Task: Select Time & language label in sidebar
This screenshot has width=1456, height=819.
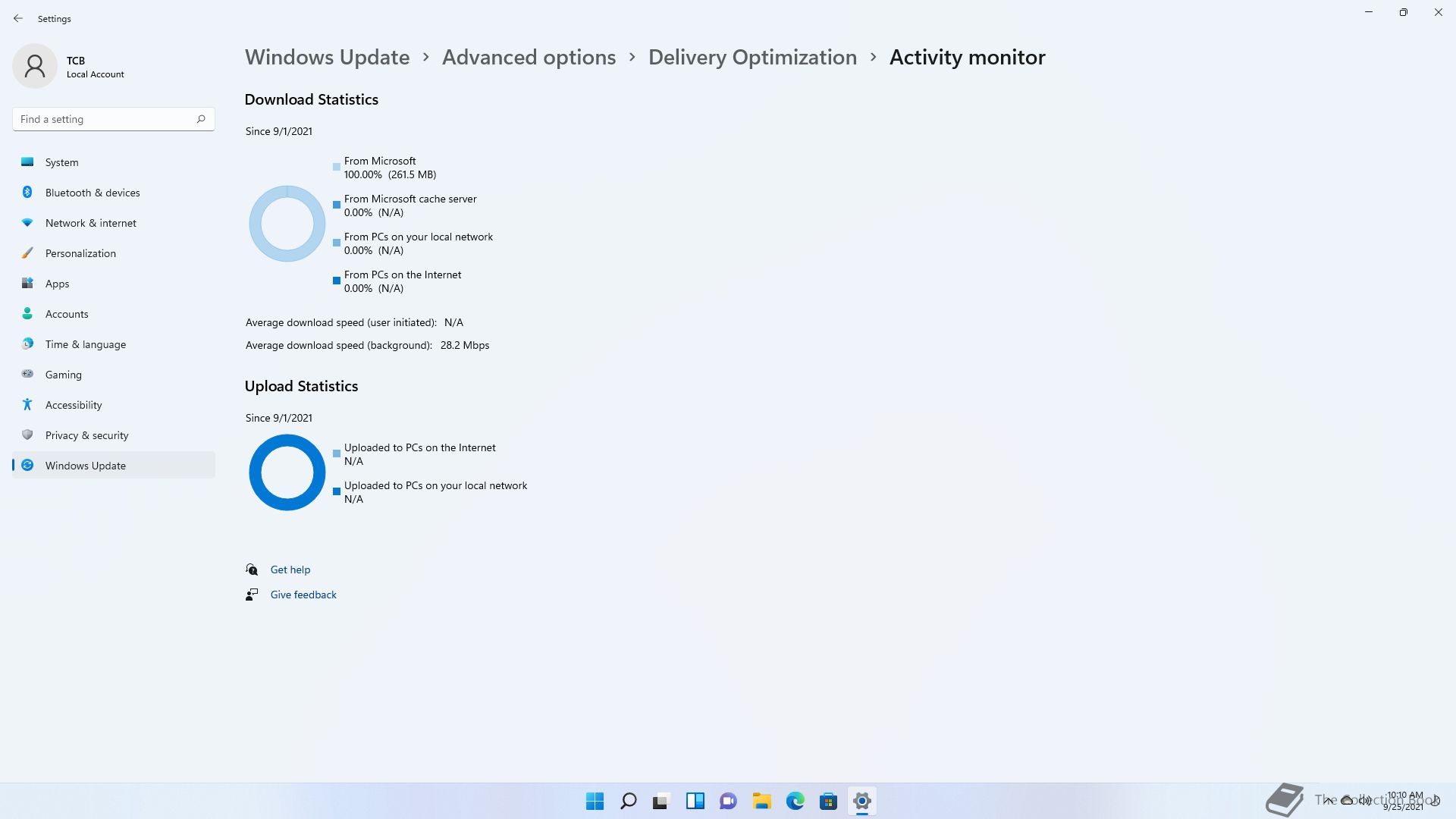Action: click(x=86, y=344)
